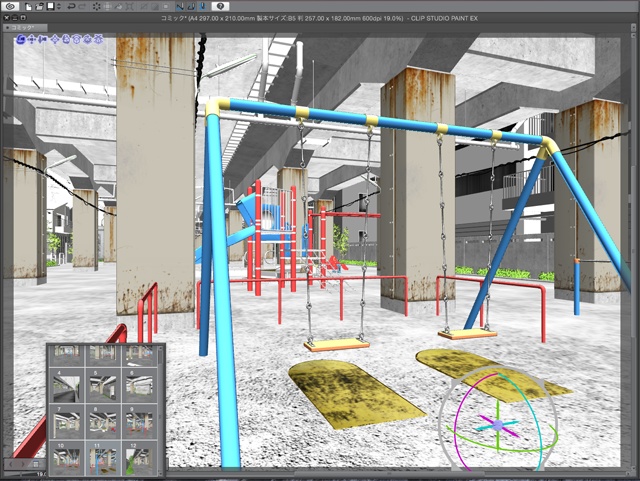Choose camera angle preset 6

click(140, 385)
